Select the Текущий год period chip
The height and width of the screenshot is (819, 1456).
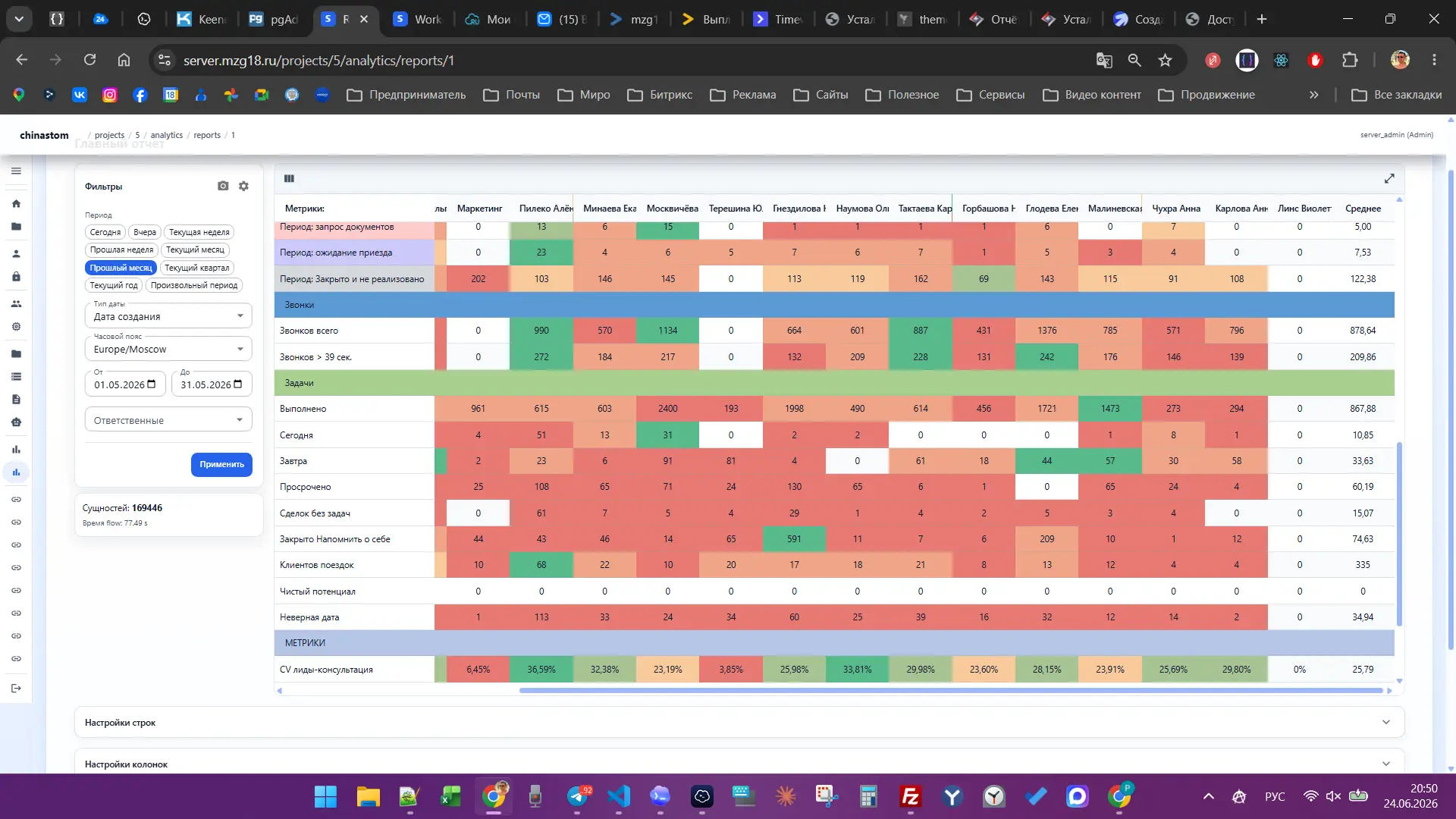coord(114,285)
